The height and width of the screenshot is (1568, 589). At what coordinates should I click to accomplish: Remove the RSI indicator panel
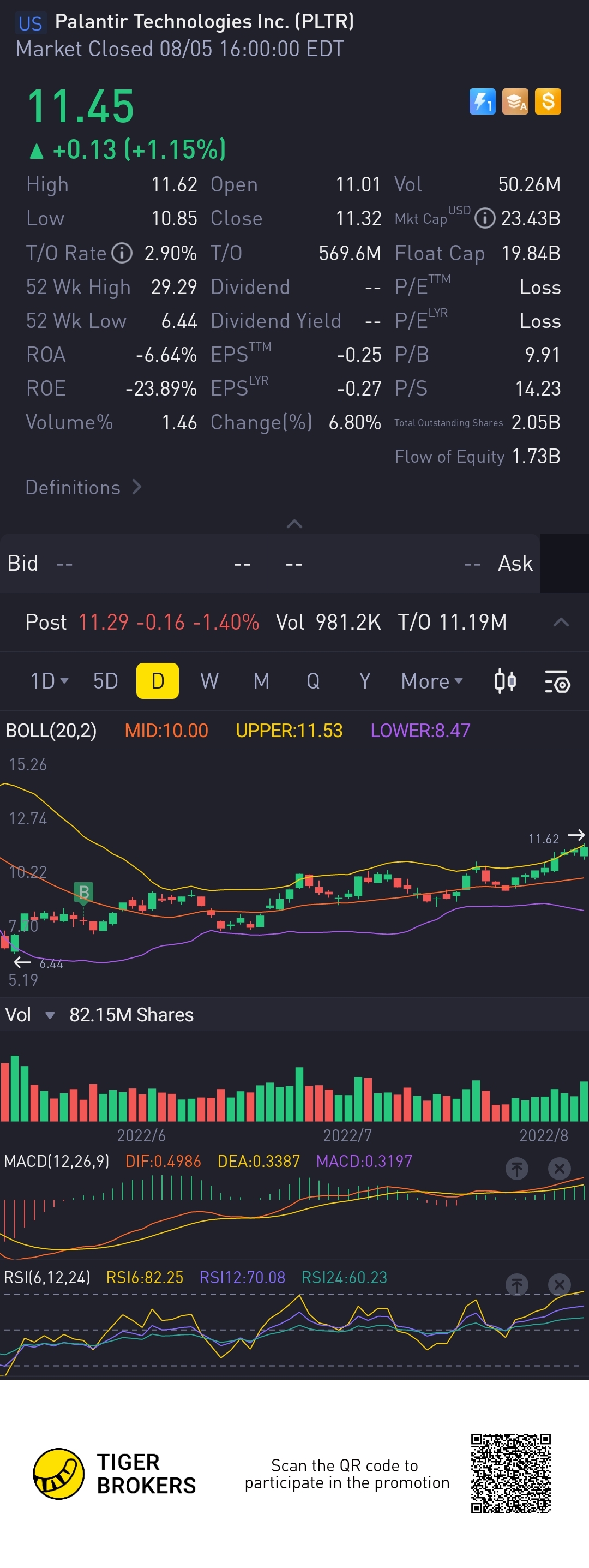click(x=558, y=1284)
